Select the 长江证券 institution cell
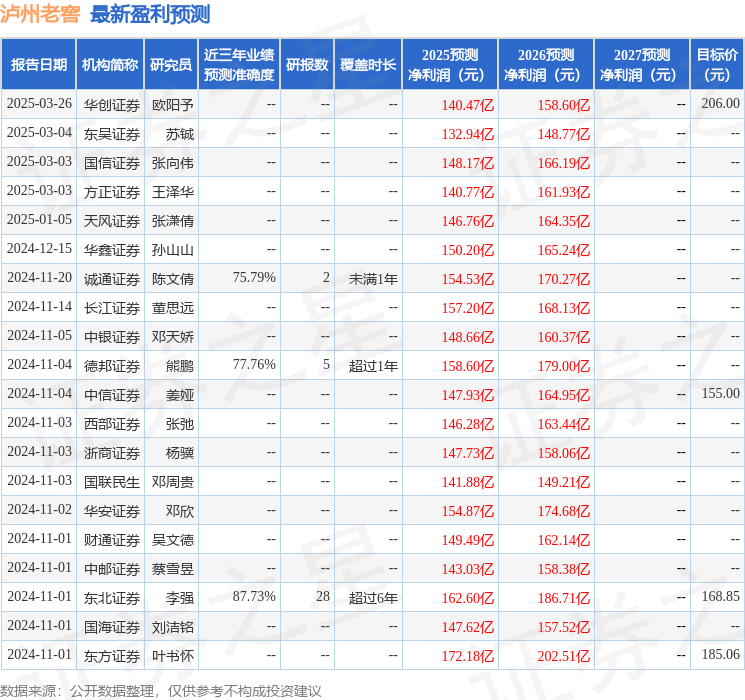Image resolution: width=745 pixels, height=700 pixels. point(112,308)
